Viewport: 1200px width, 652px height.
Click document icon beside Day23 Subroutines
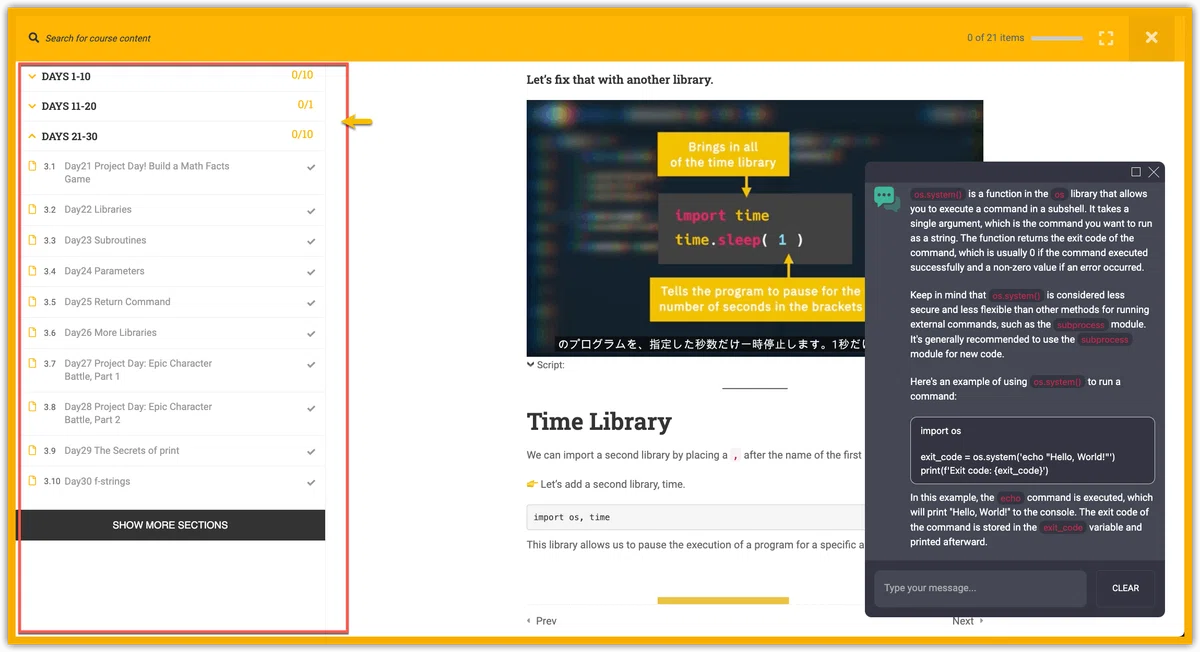click(x=32, y=241)
